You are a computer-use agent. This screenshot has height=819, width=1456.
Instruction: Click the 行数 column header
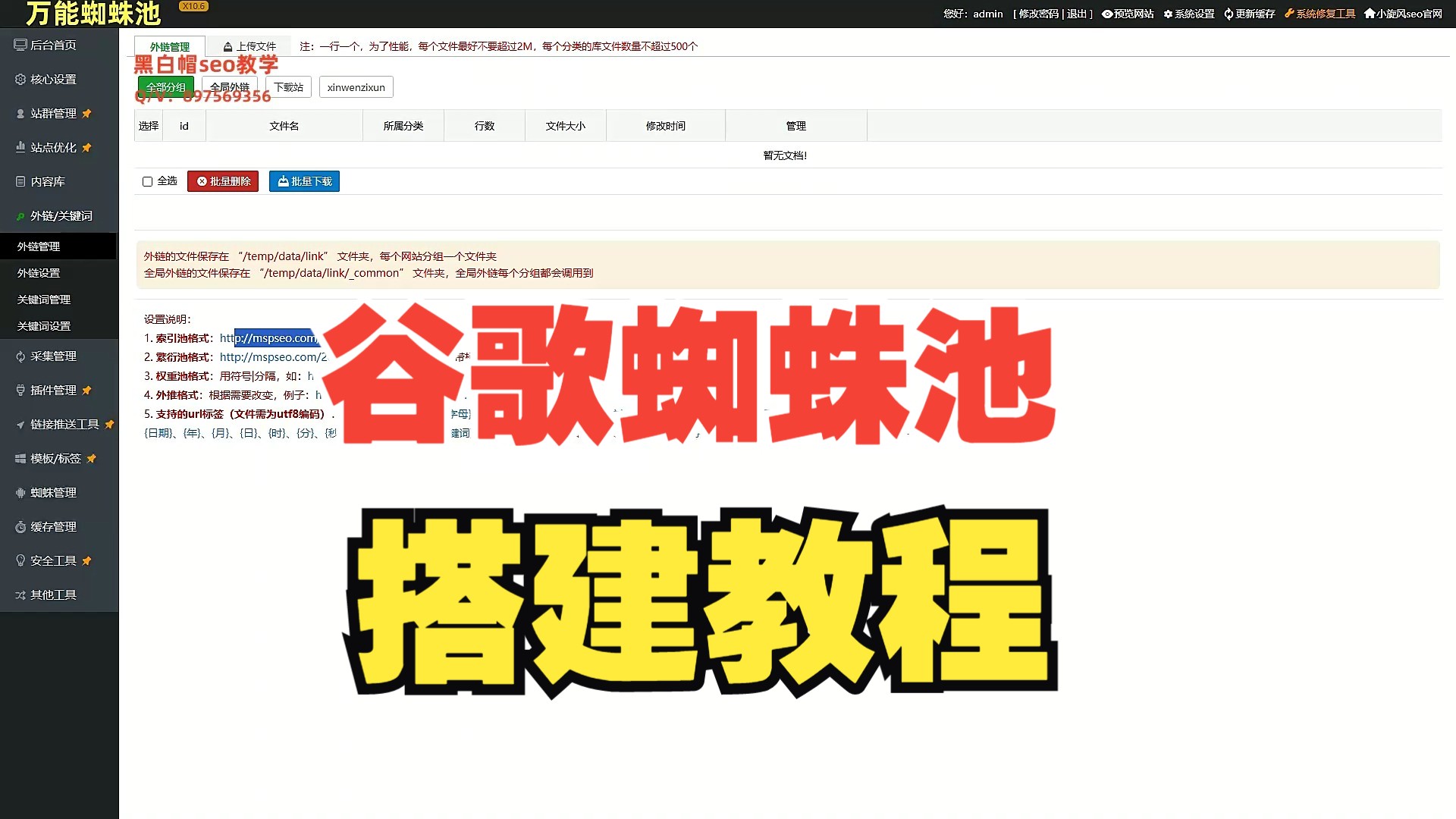[485, 126]
